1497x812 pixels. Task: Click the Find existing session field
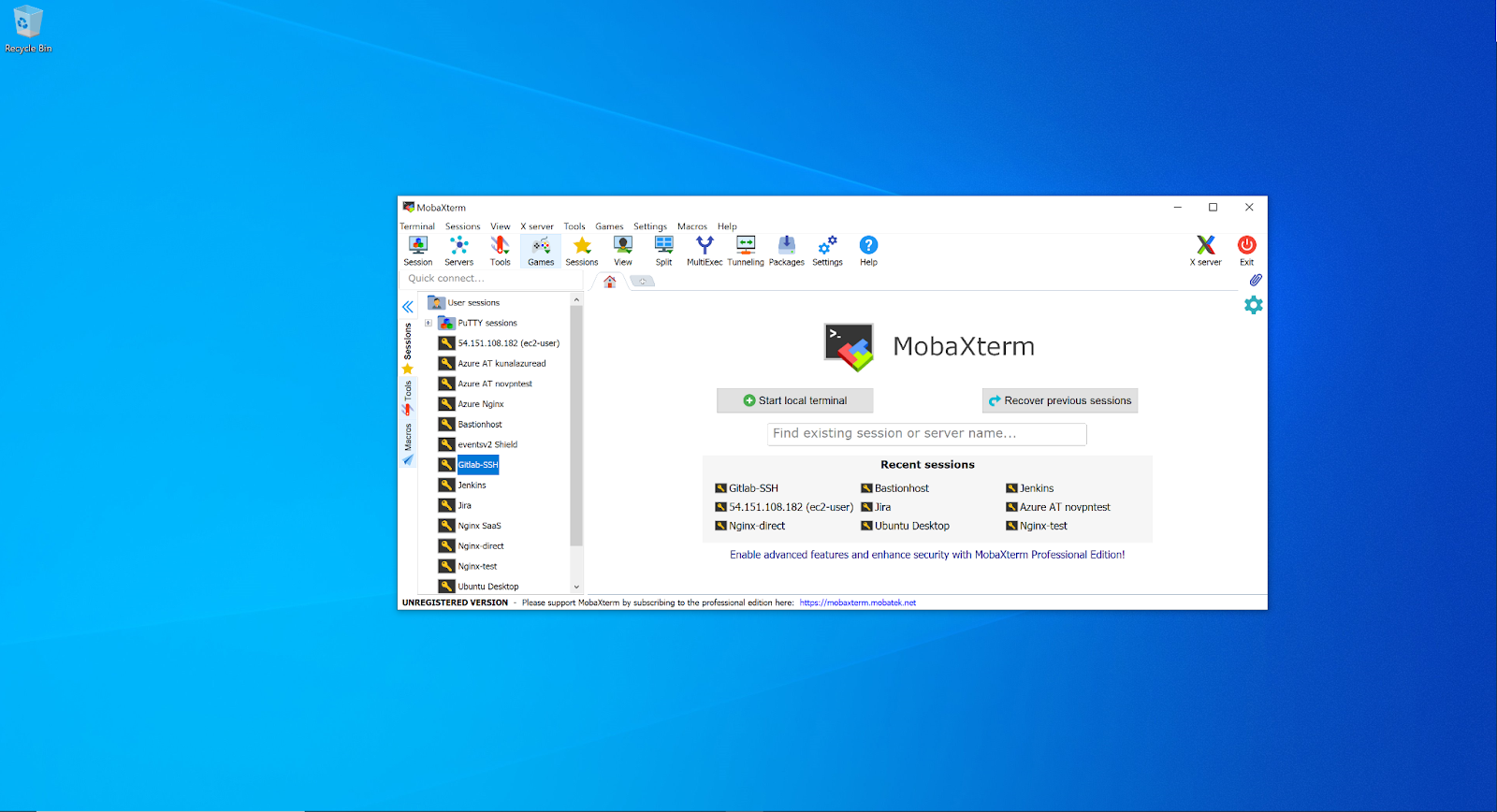(x=927, y=434)
